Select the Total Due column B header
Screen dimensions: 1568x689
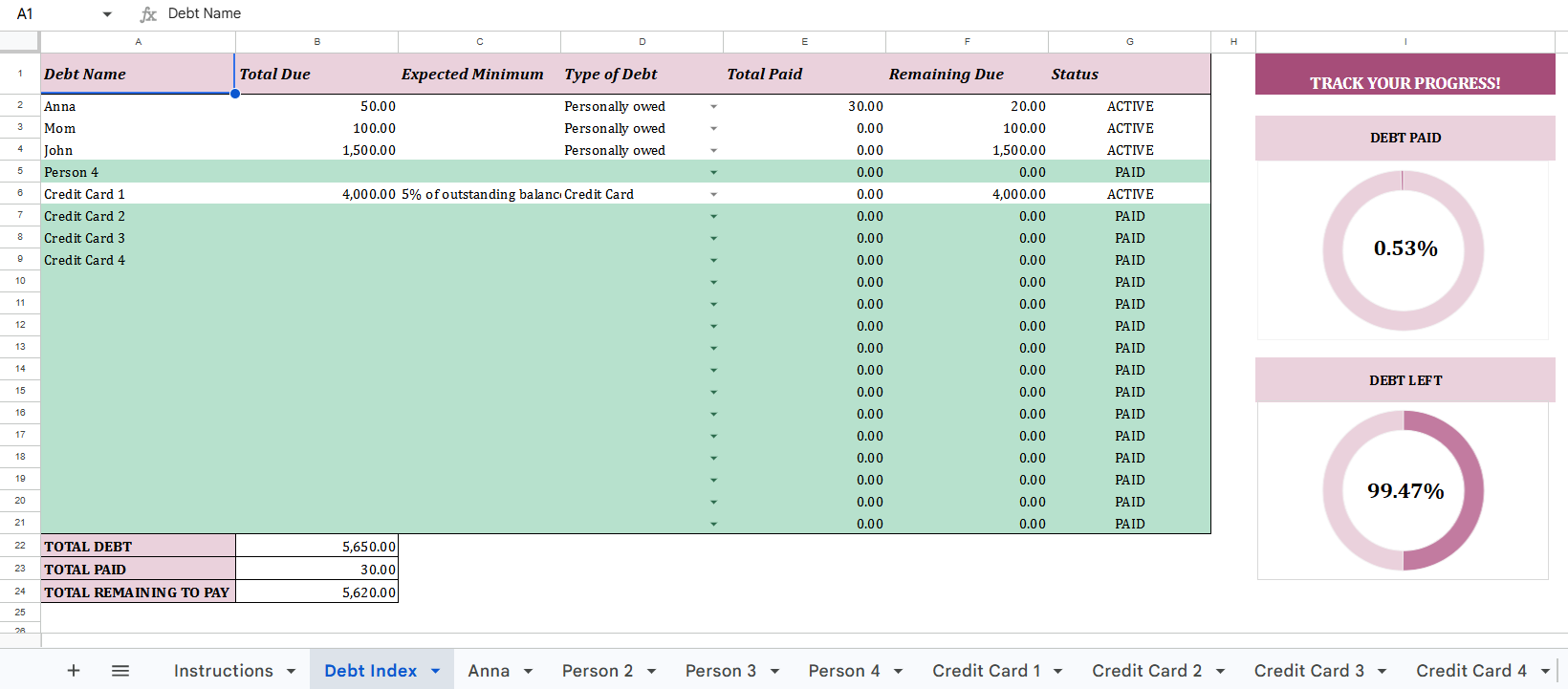point(316,42)
